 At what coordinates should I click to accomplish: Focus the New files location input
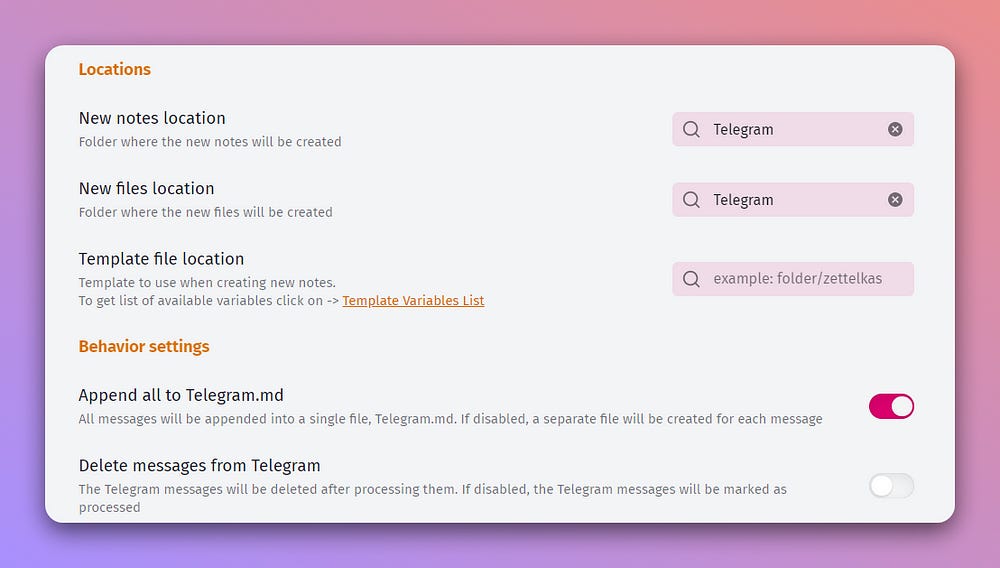click(x=793, y=200)
